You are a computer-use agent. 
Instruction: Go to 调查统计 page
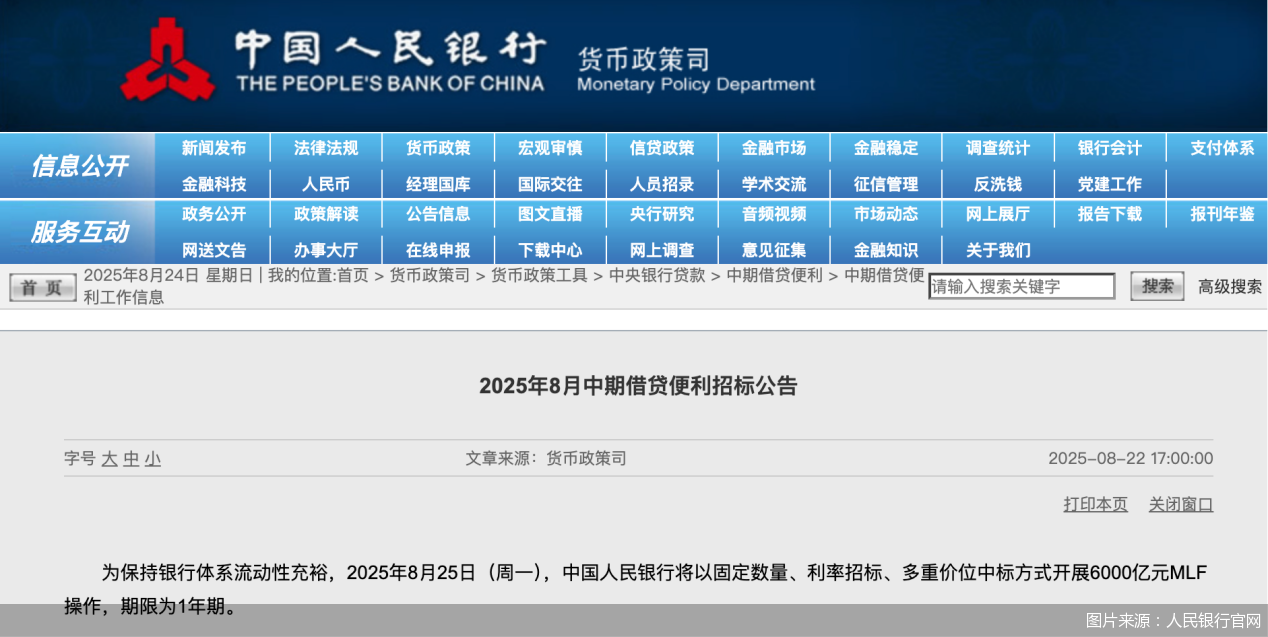click(x=998, y=148)
